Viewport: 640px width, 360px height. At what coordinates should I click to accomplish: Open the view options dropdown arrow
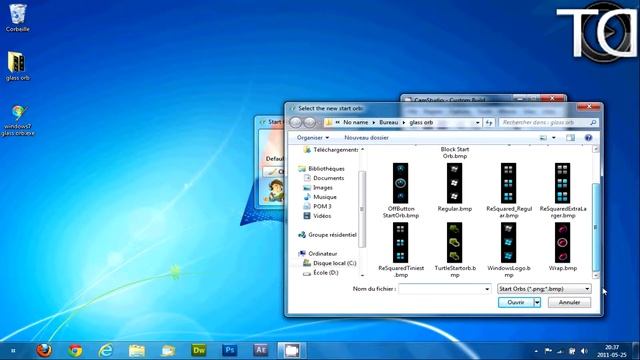[x=553, y=138]
